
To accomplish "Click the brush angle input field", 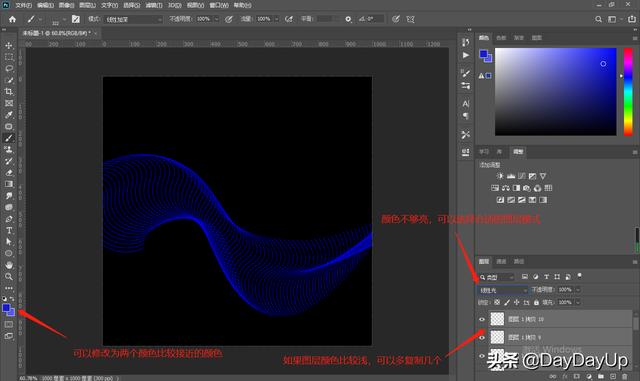I will pos(374,19).
